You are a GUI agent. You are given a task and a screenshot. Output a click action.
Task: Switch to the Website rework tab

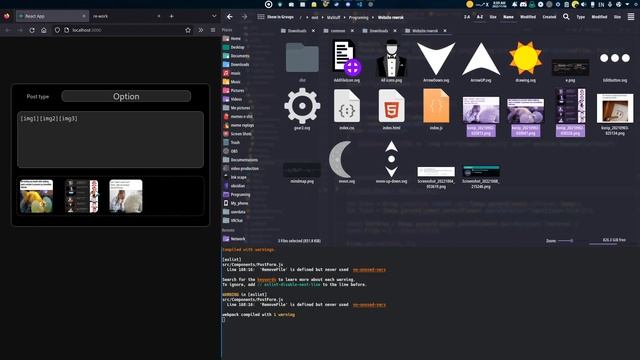[x=421, y=31]
